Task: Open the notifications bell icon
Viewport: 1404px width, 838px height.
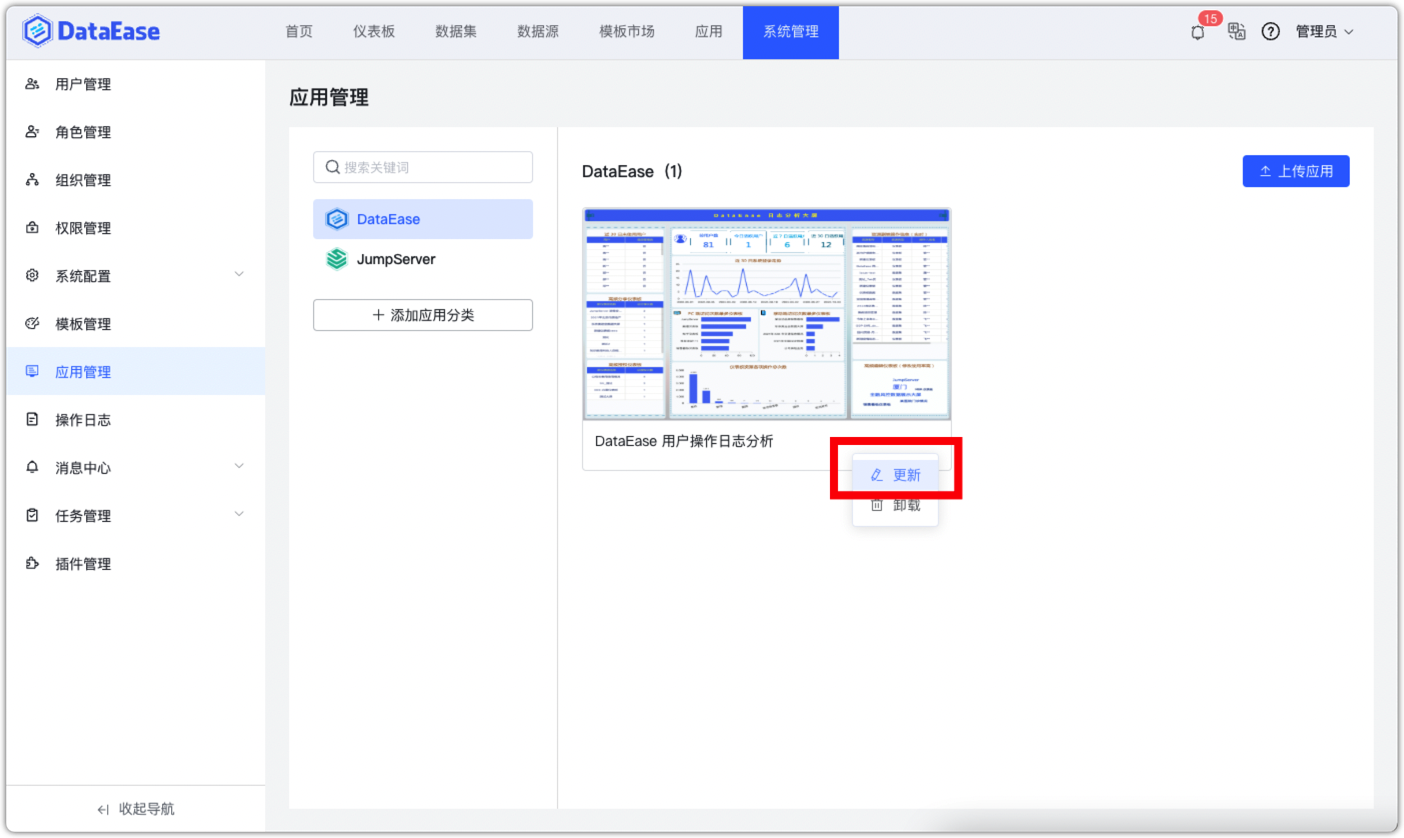Action: [1198, 32]
